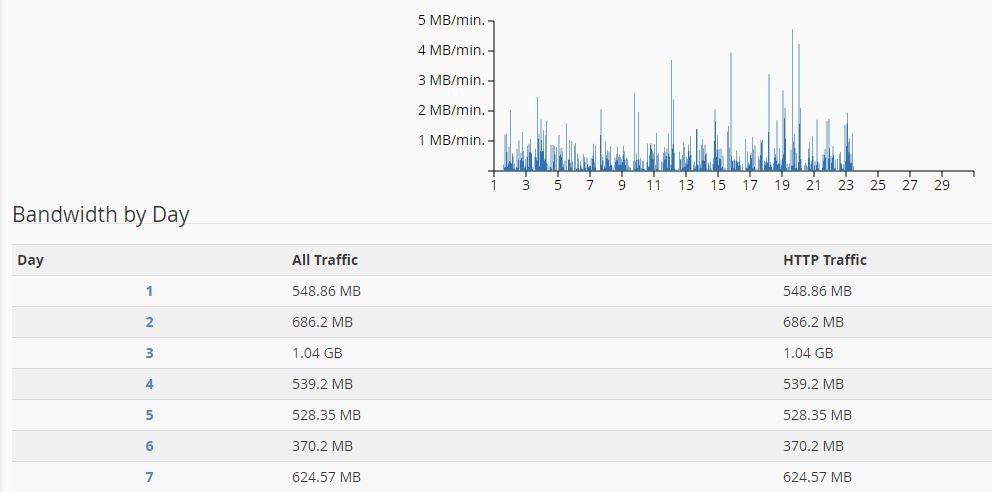Open day 4 bandwidth link
Viewport: 992px width, 492px height.
(x=149, y=384)
